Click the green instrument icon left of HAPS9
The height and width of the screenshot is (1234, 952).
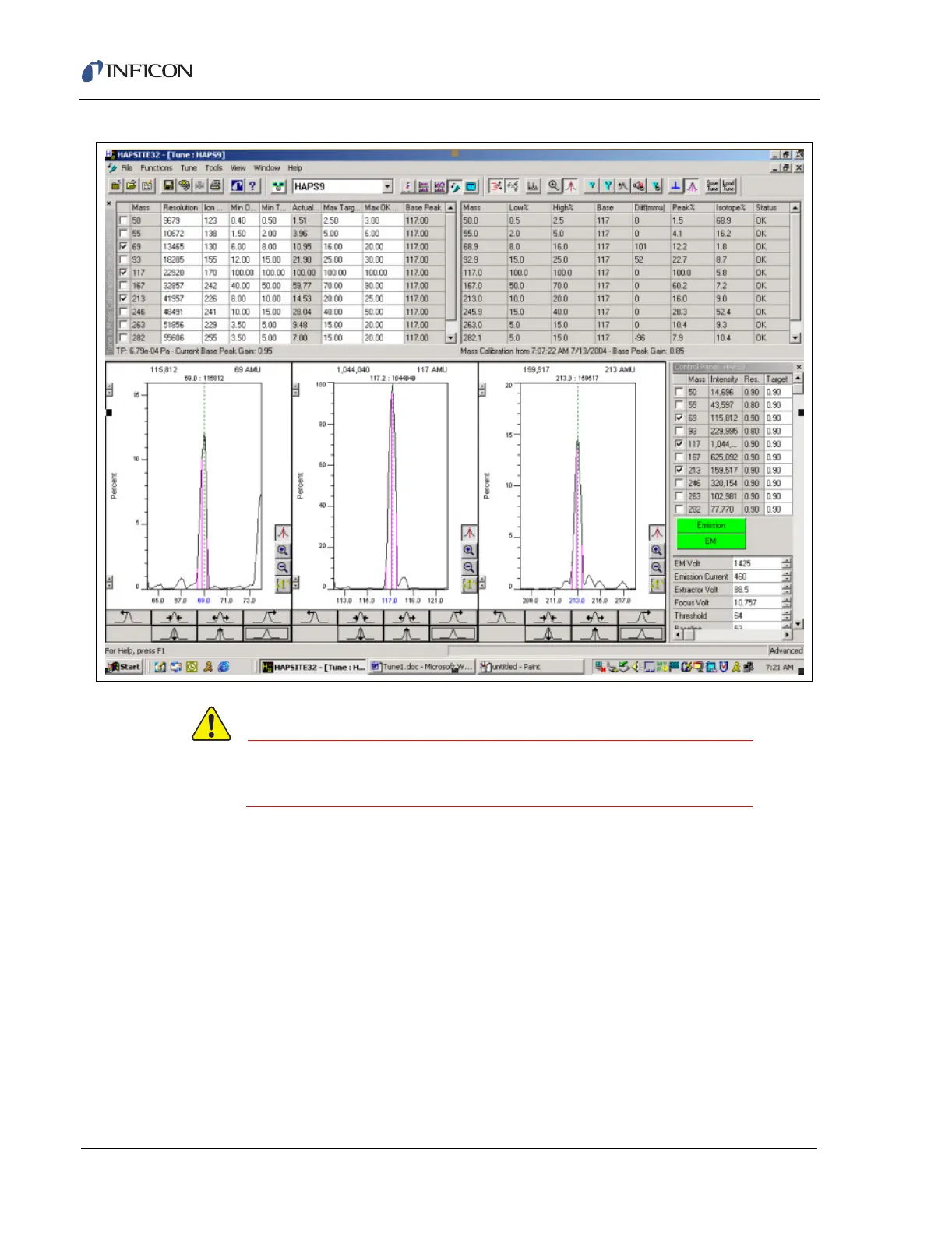278,186
